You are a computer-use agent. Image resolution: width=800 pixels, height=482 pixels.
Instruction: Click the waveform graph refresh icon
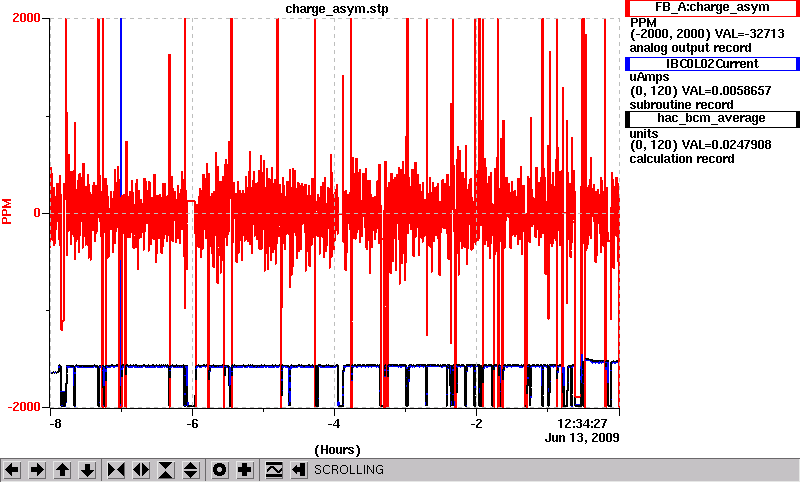274,470
